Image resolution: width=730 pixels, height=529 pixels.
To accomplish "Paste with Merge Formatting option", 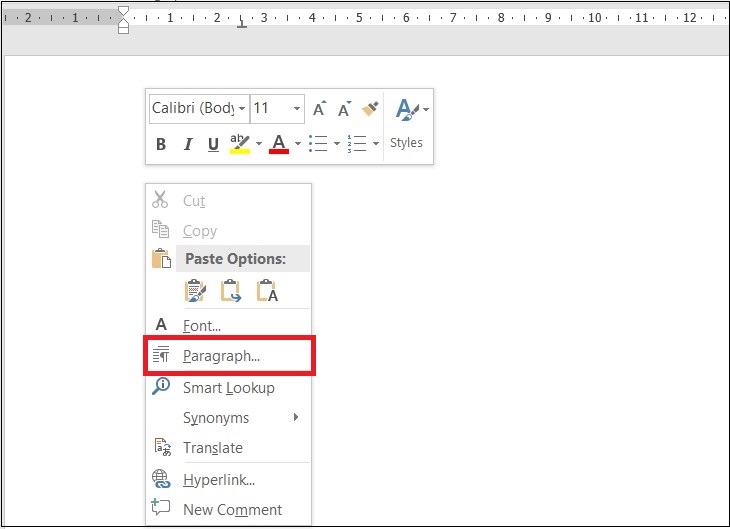I will coord(231,291).
